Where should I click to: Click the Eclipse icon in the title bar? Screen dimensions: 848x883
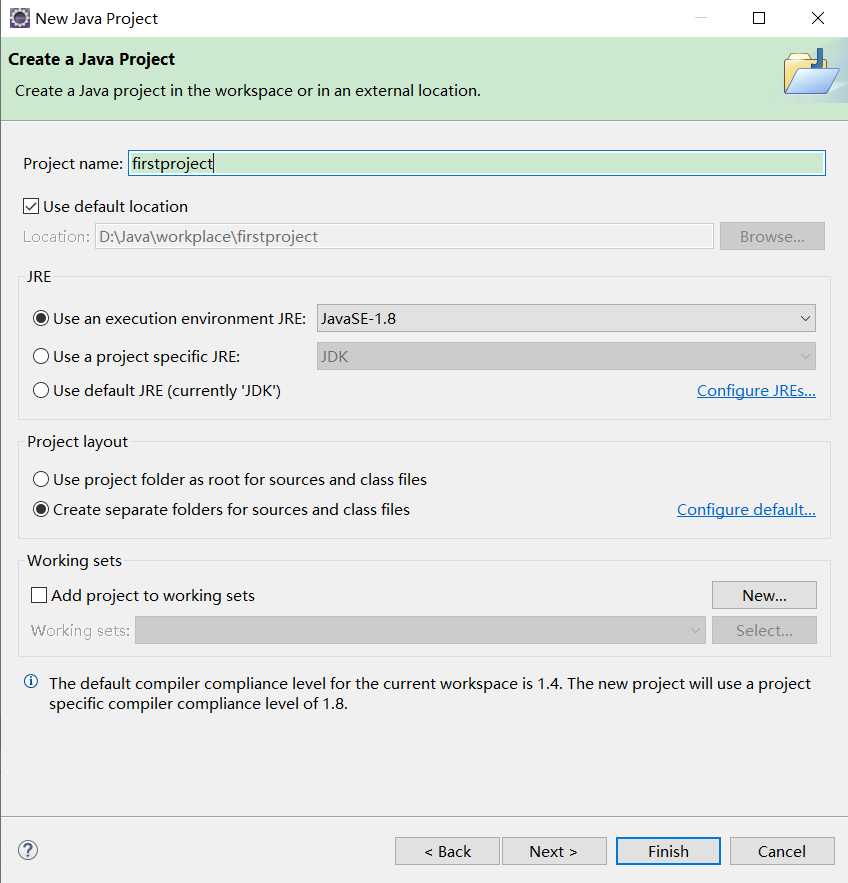[19, 18]
